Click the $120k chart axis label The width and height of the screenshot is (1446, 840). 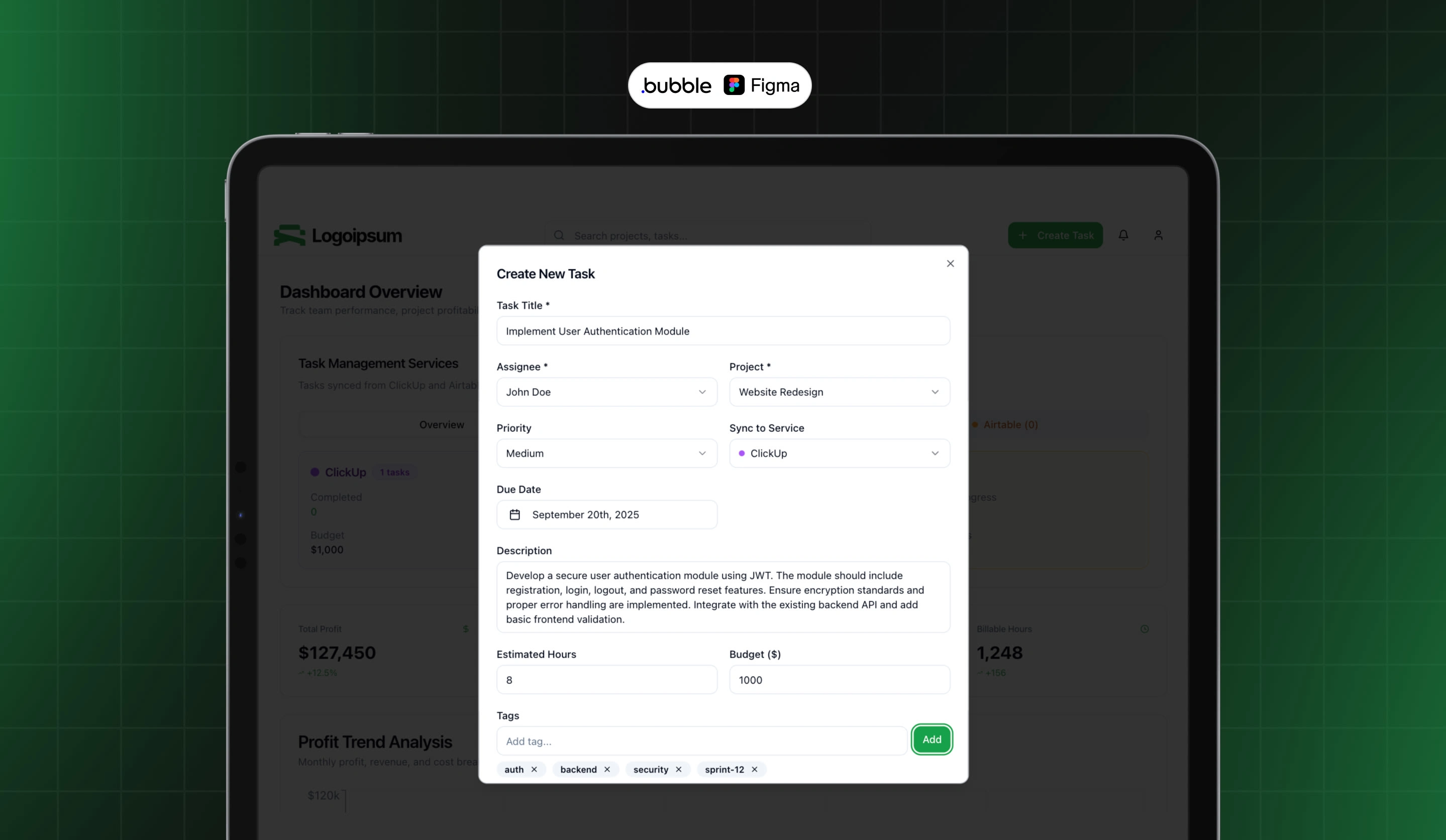(324, 795)
